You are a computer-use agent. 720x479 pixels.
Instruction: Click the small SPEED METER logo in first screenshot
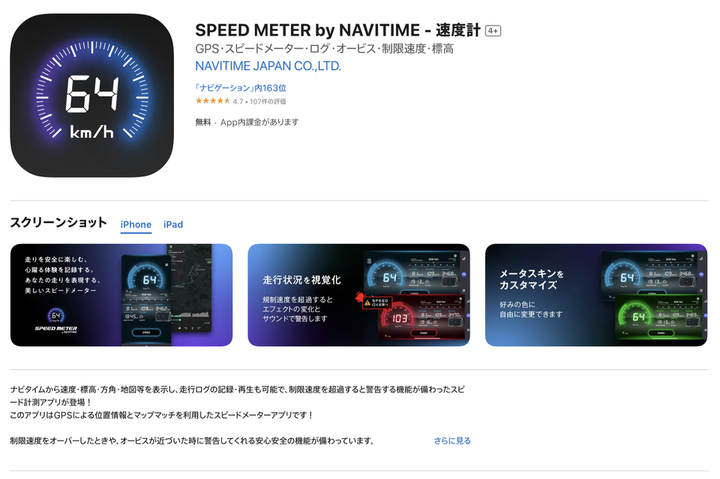click(x=56, y=321)
